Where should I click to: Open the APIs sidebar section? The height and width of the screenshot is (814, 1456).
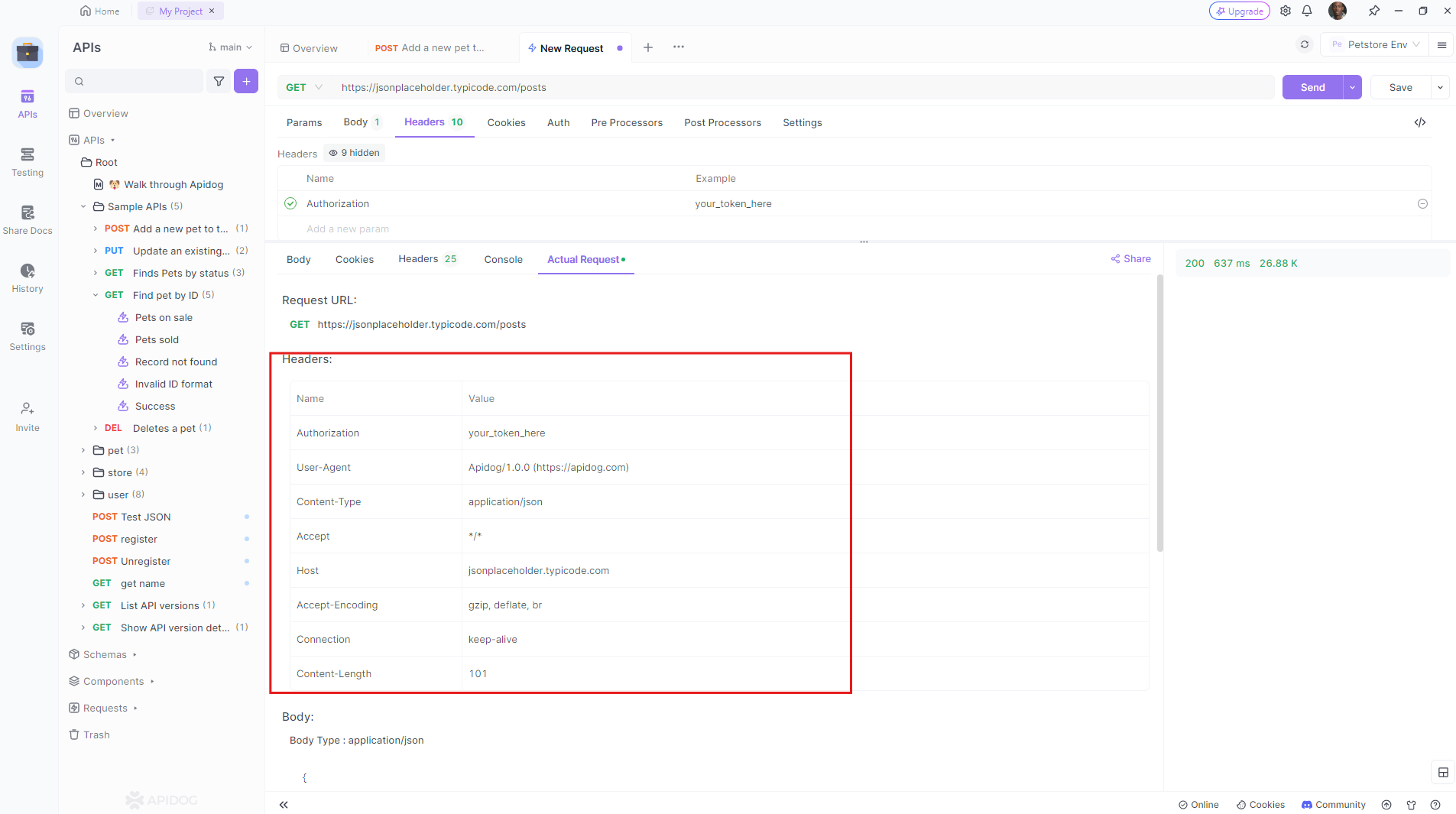point(28,104)
